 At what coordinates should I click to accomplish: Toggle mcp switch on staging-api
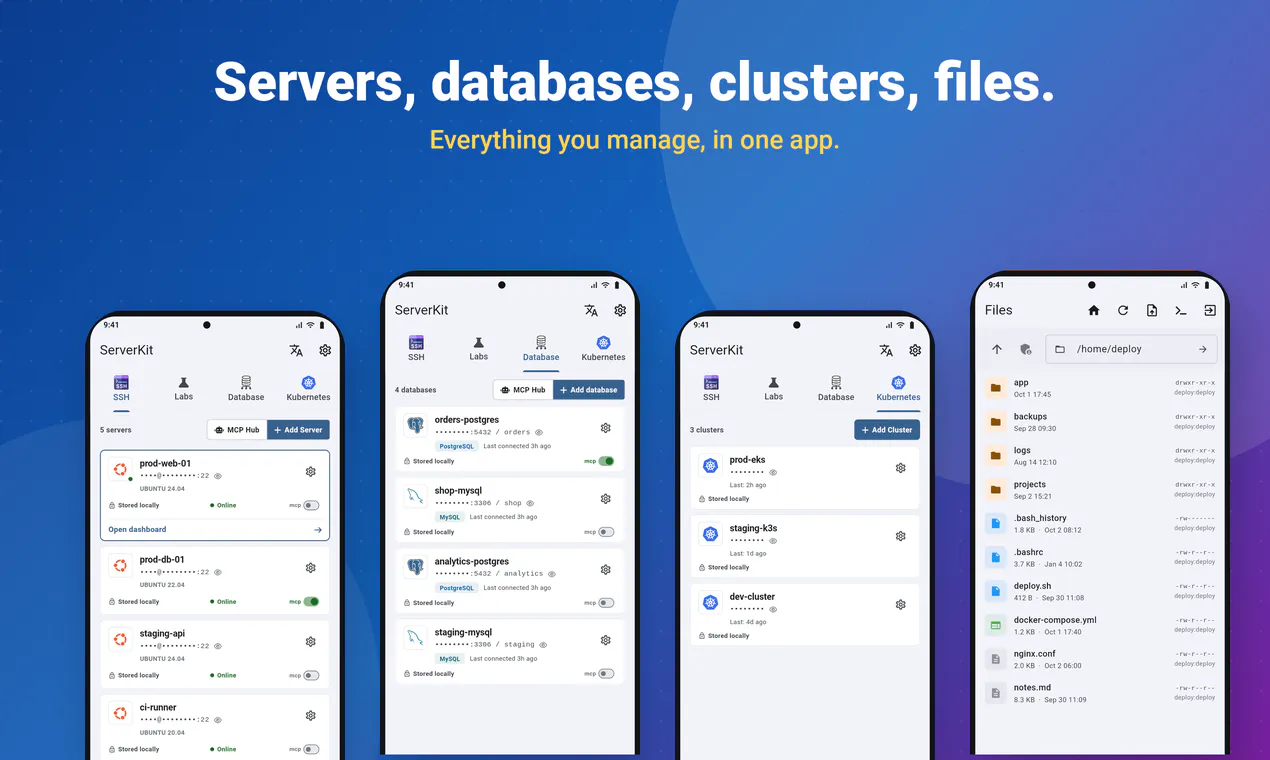pyautogui.click(x=312, y=675)
